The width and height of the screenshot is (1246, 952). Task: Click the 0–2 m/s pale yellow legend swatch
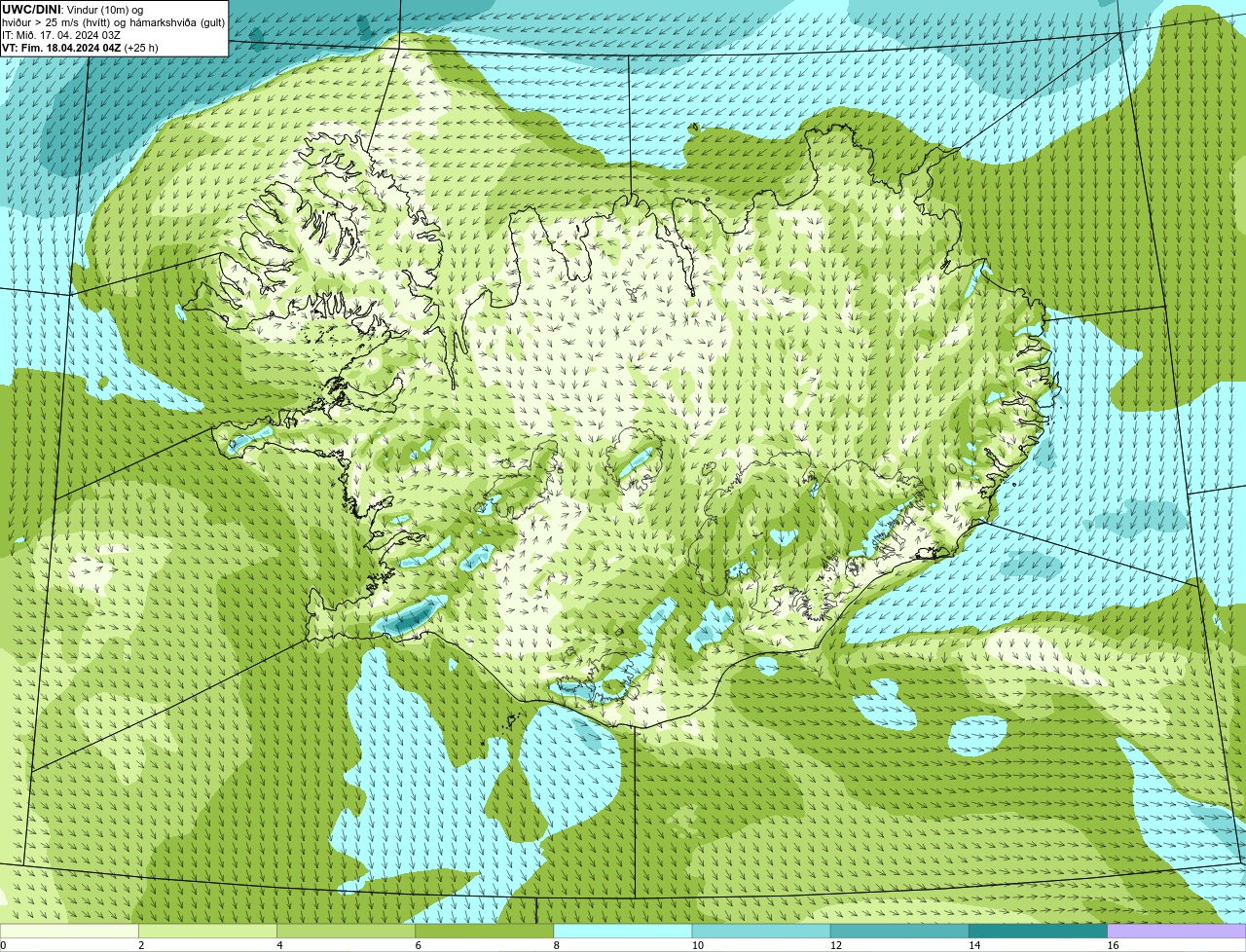pos(69,931)
